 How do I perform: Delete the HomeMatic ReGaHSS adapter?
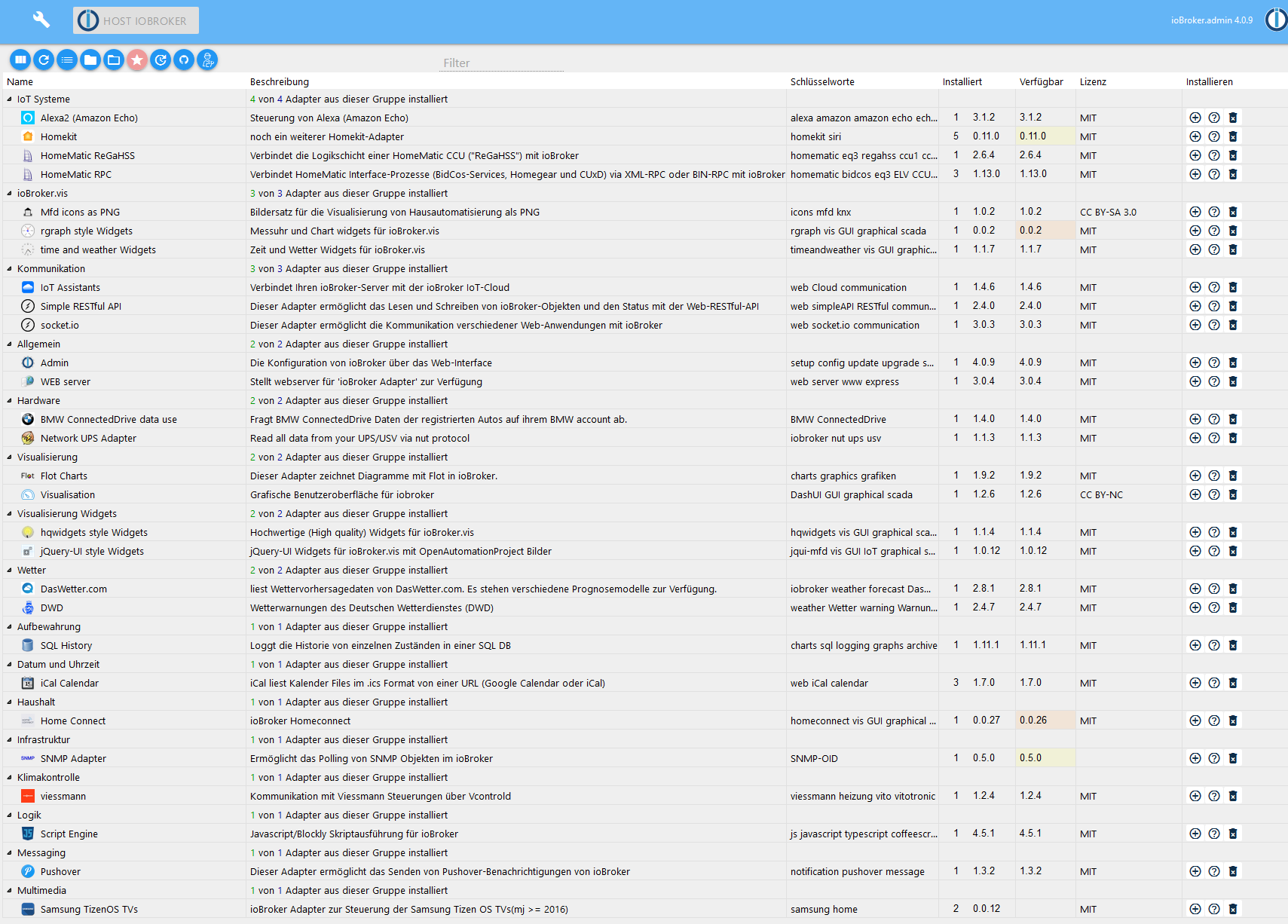(1233, 155)
